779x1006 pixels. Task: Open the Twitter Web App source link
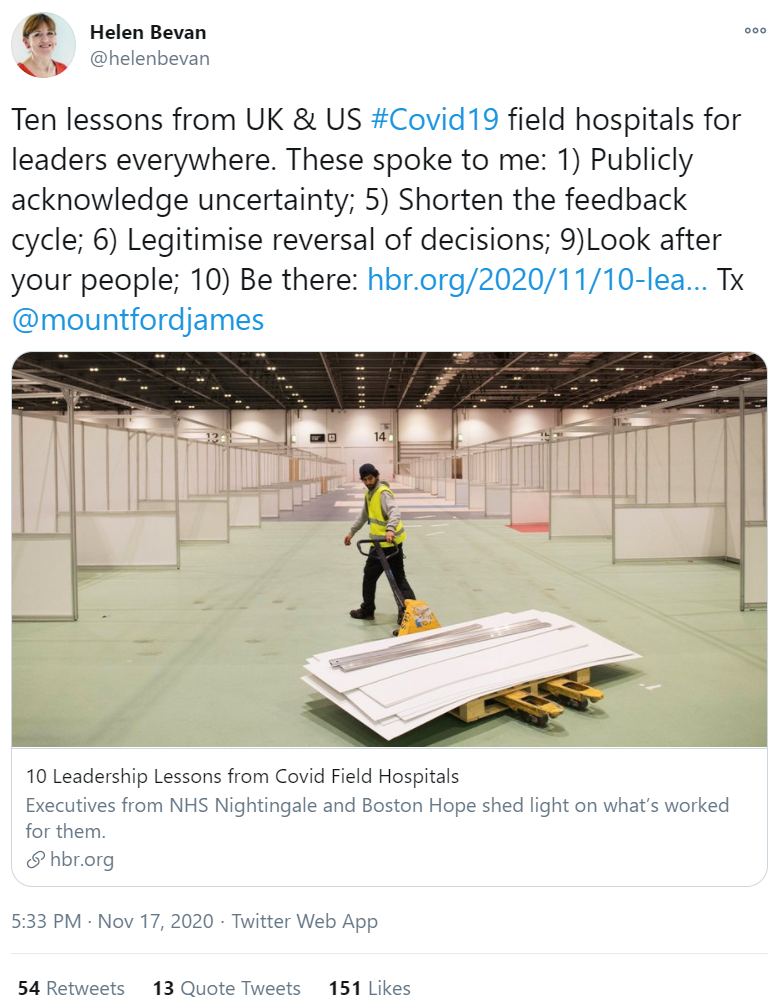[x=305, y=921]
